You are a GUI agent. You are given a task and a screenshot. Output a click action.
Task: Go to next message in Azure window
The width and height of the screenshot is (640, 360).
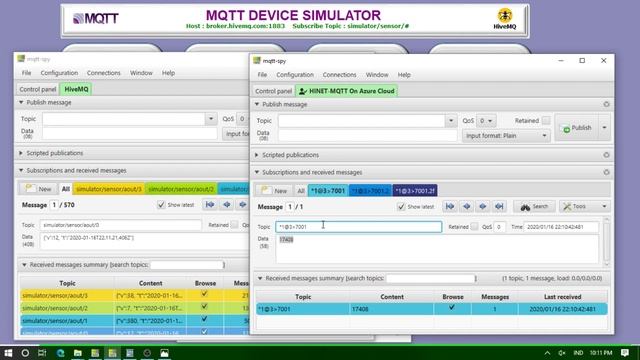(483, 207)
